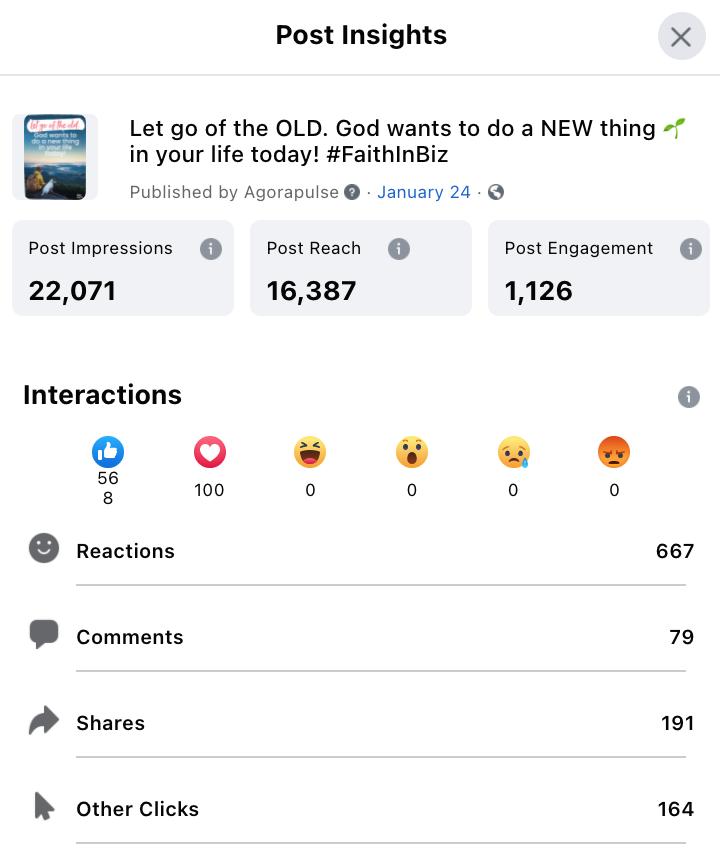Select the public globe privacy icon
This screenshot has width=720, height=862.
click(496, 192)
